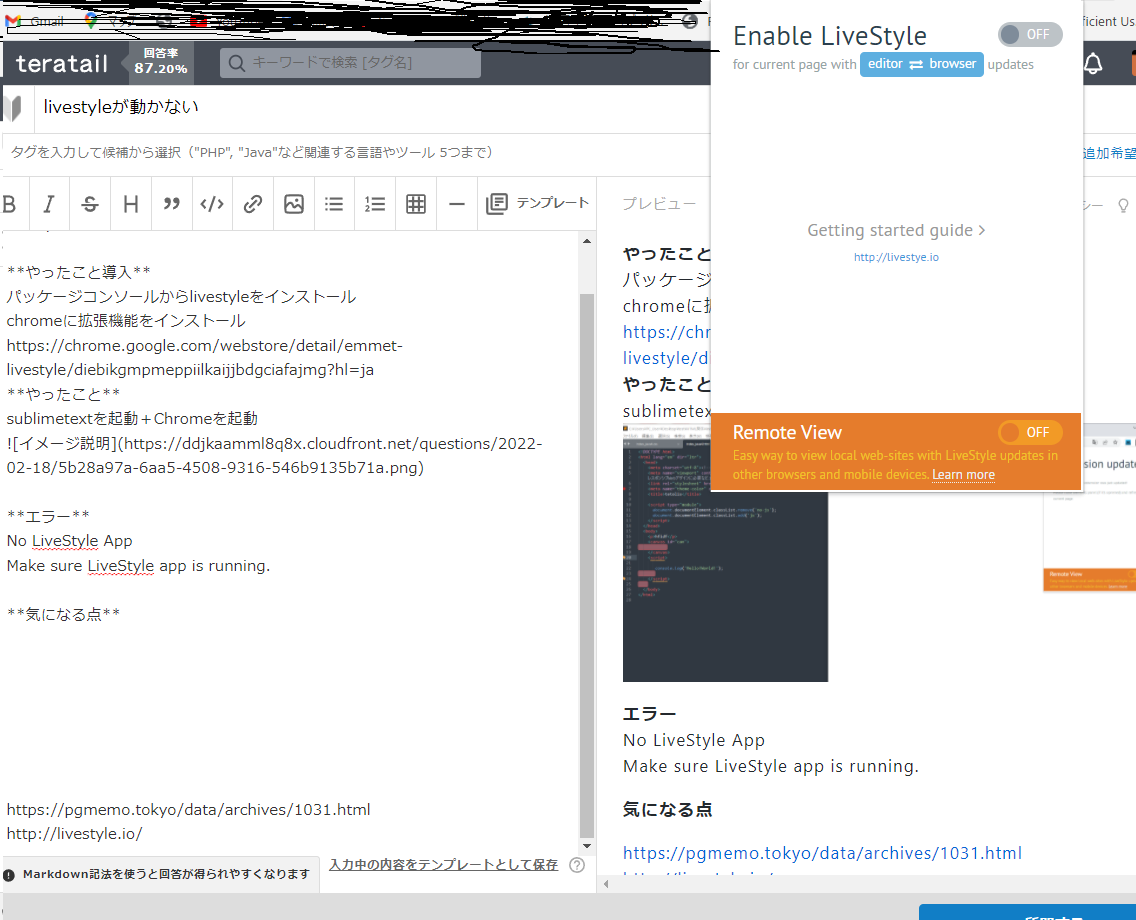Apply italic formatting in editor toolbar
Image resolution: width=1136 pixels, height=920 pixels.
click(49, 204)
